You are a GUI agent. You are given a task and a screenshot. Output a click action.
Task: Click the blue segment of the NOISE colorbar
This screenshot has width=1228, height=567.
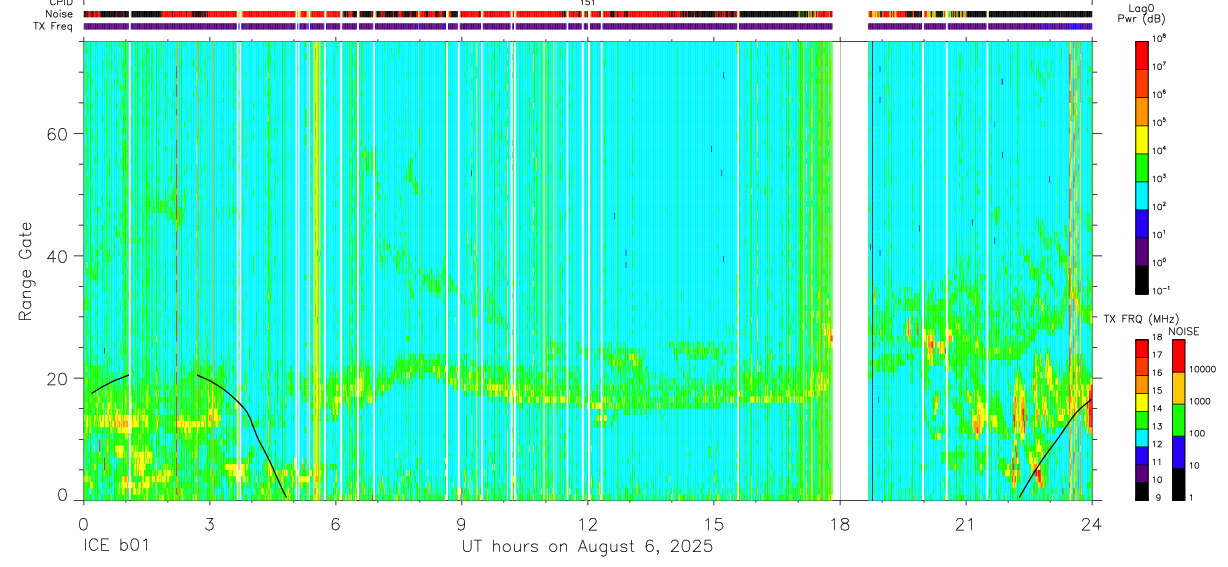[1178, 452]
